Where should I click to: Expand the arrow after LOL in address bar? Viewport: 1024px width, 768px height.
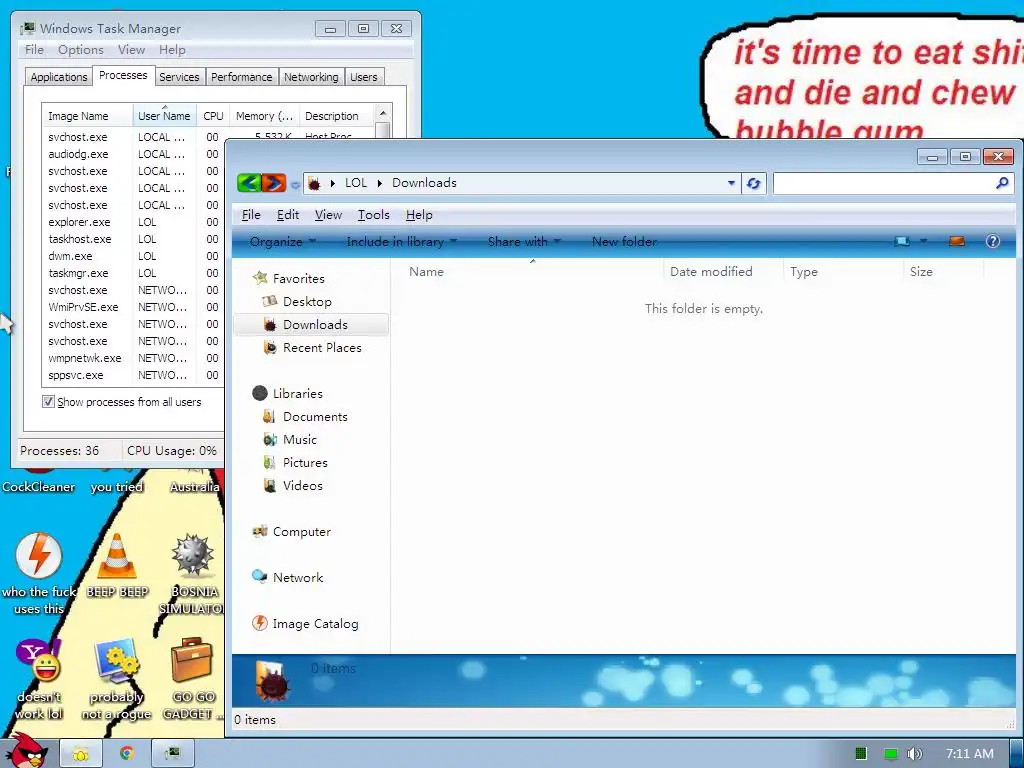click(x=379, y=183)
